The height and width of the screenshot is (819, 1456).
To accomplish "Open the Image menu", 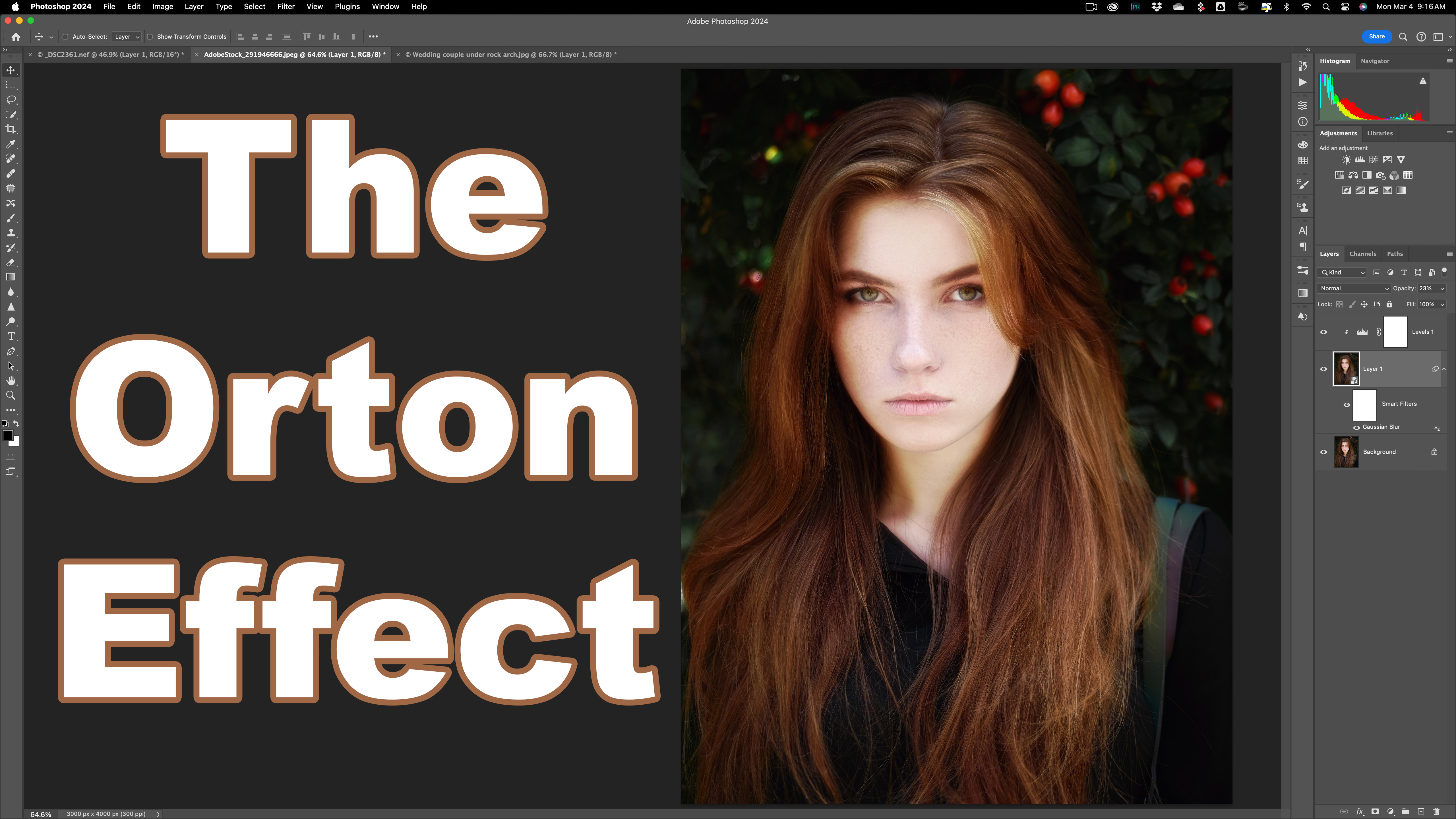I will (163, 7).
